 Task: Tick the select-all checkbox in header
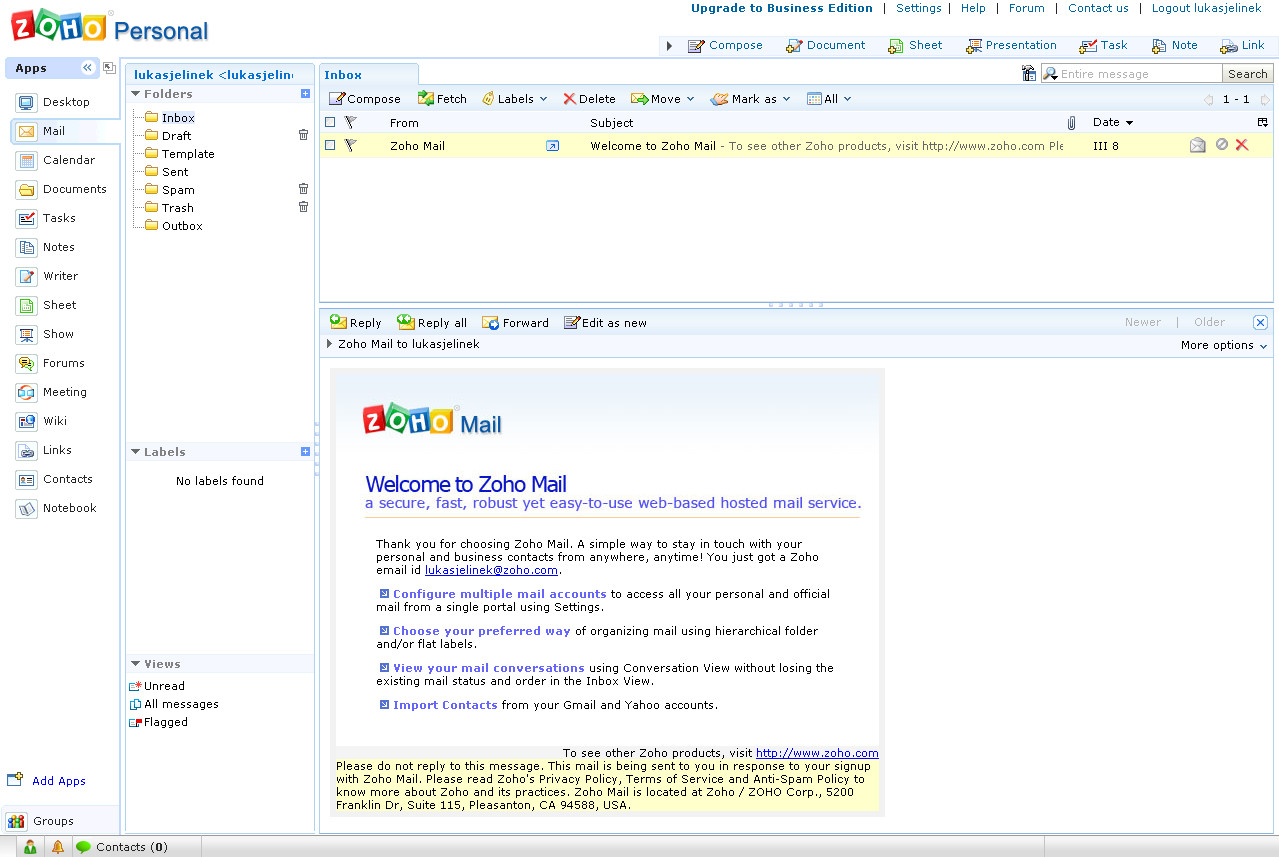tap(330, 122)
